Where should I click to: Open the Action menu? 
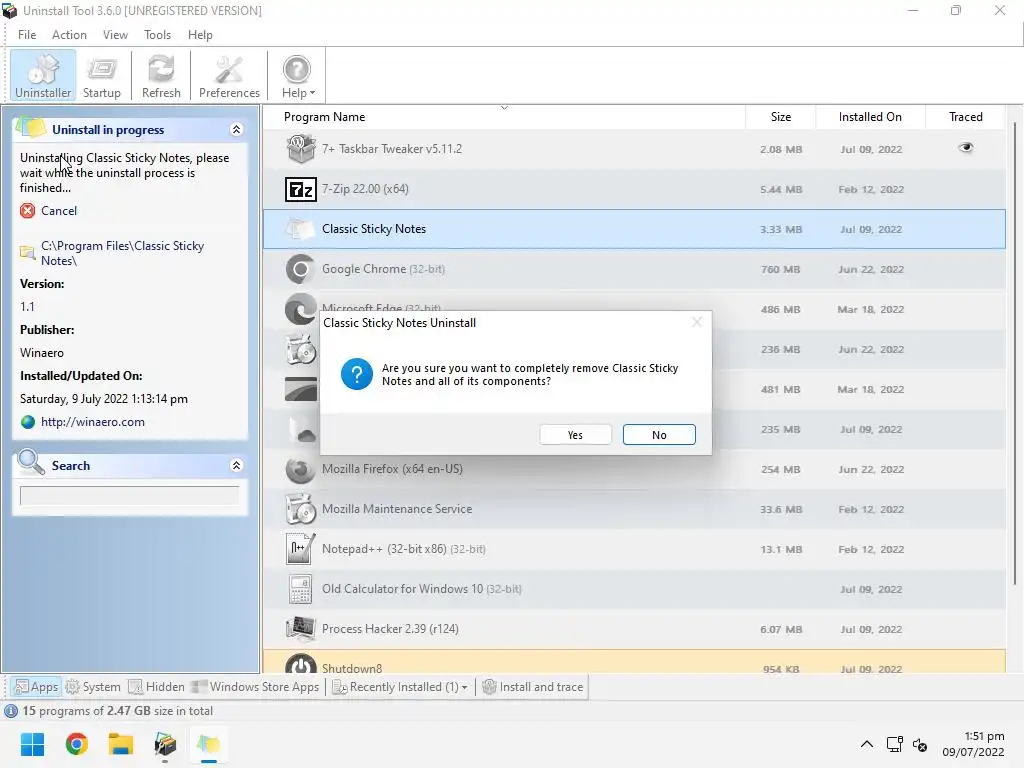69,35
